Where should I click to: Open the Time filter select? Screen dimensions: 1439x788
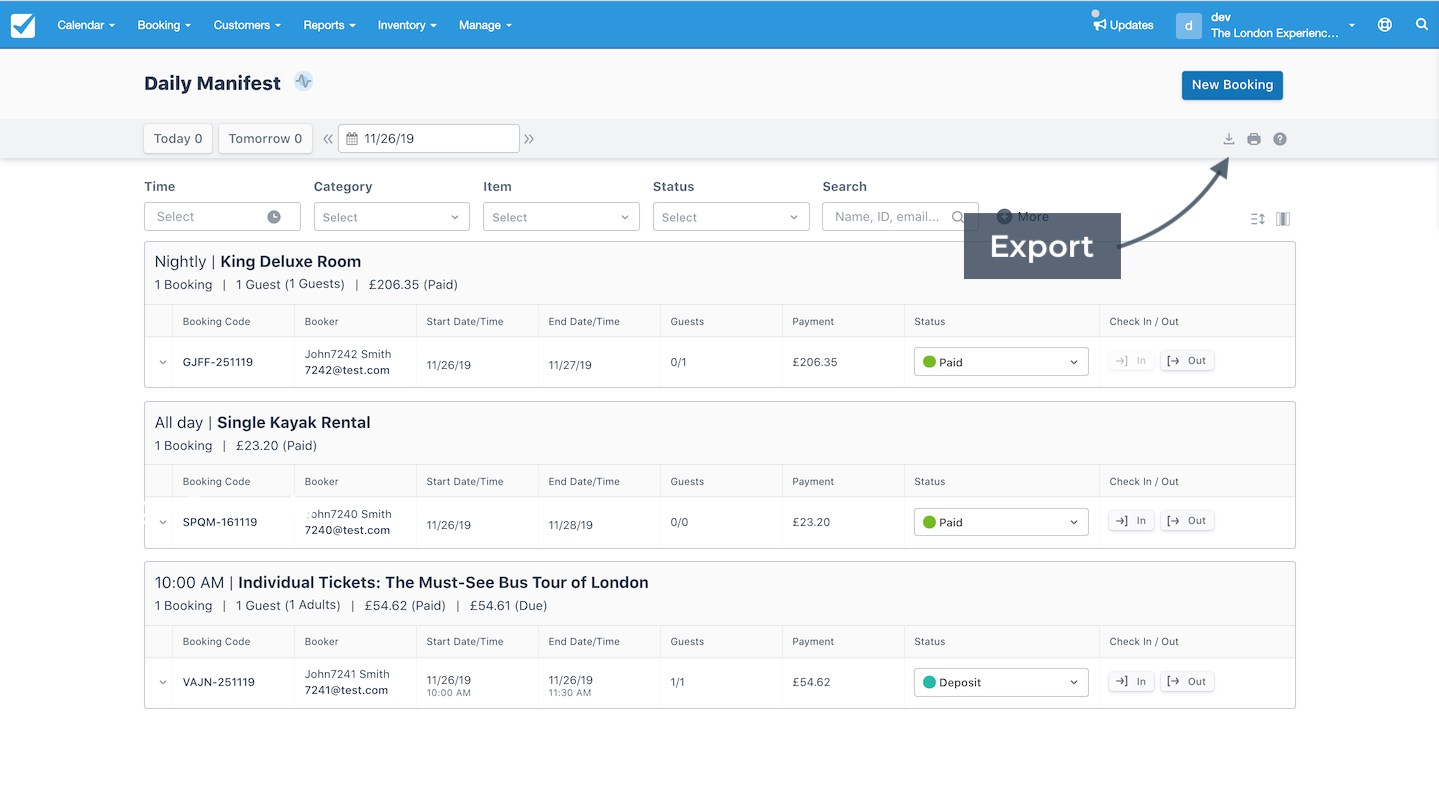[x=222, y=217]
